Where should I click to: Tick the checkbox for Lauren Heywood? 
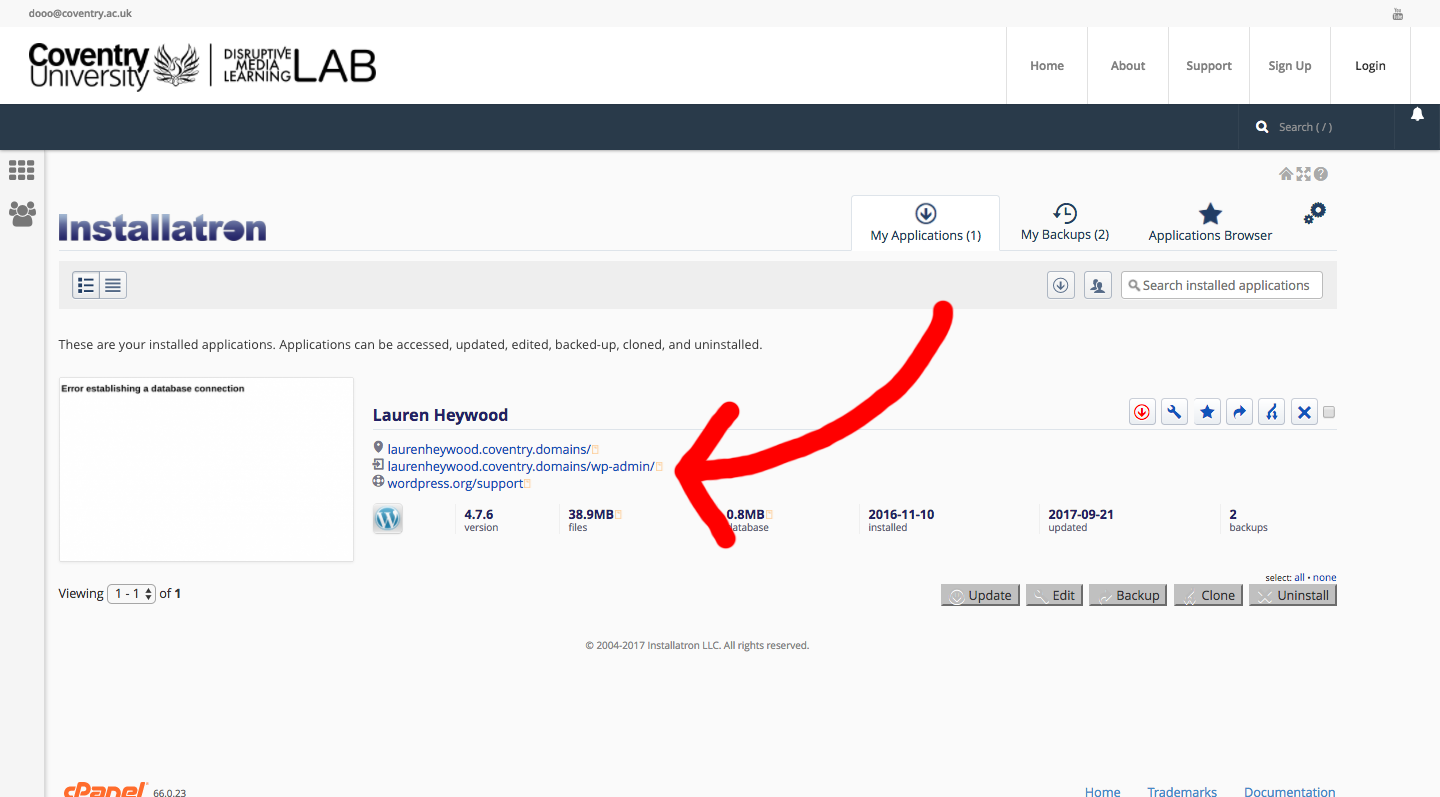pyautogui.click(x=1329, y=412)
